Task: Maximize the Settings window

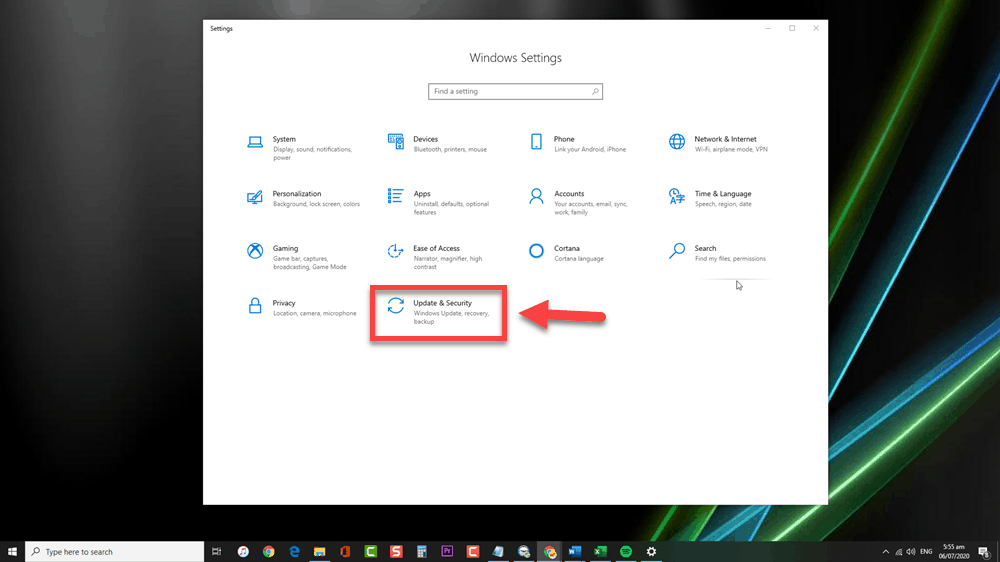Action: (792, 28)
